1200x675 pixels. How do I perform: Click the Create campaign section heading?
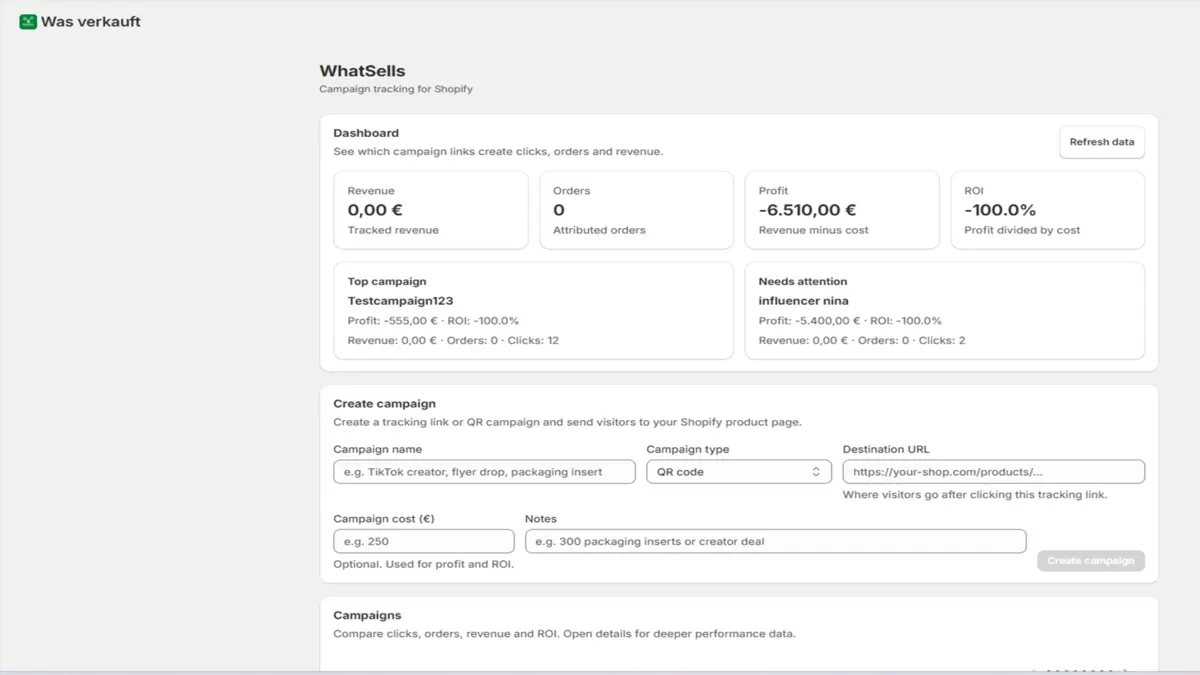coord(384,404)
